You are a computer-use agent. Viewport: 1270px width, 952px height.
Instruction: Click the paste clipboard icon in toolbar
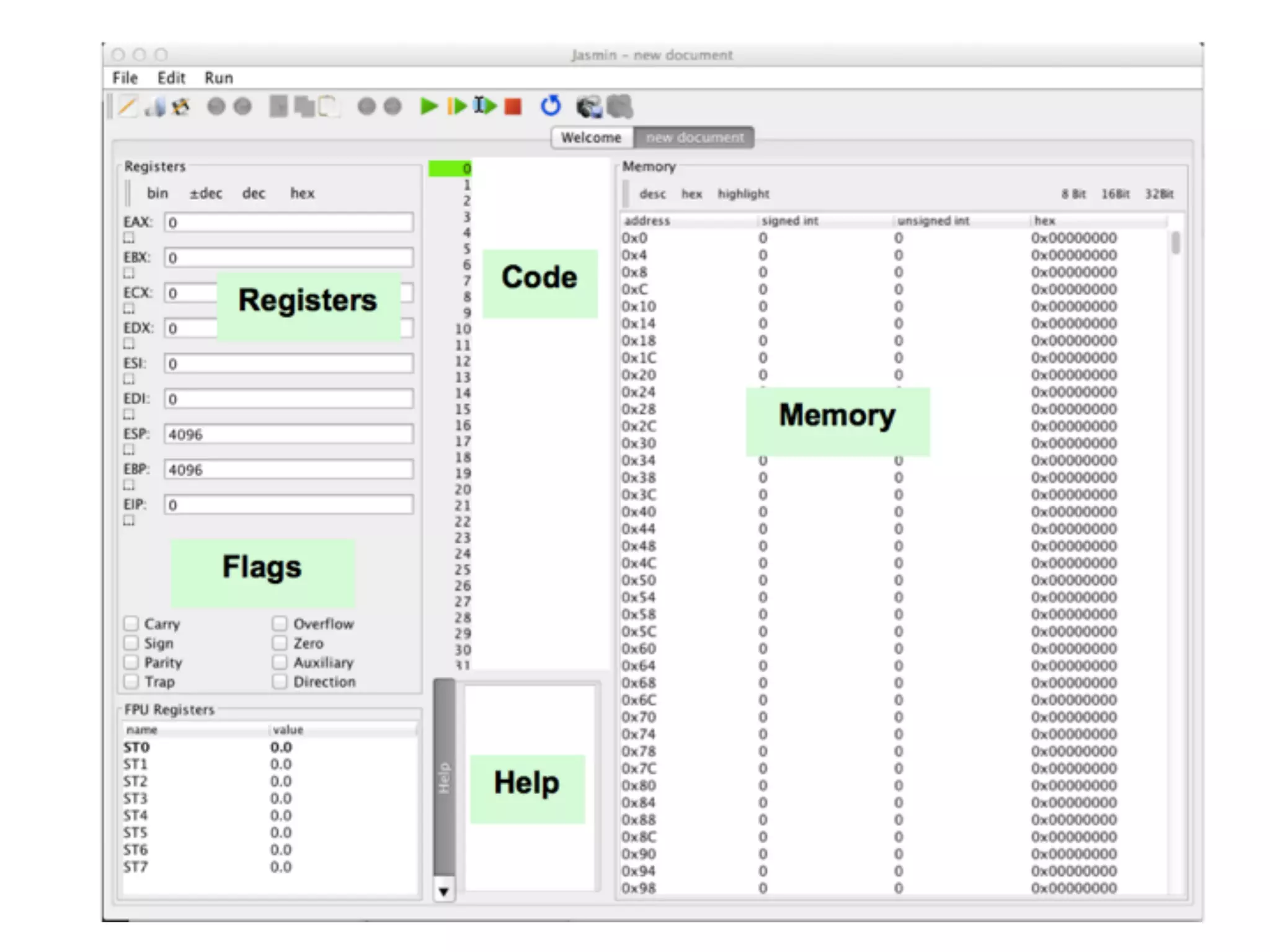coord(329,107)
